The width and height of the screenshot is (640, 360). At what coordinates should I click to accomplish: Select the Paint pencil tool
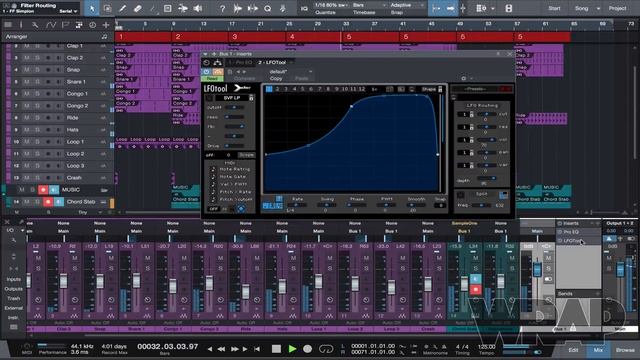122,8
